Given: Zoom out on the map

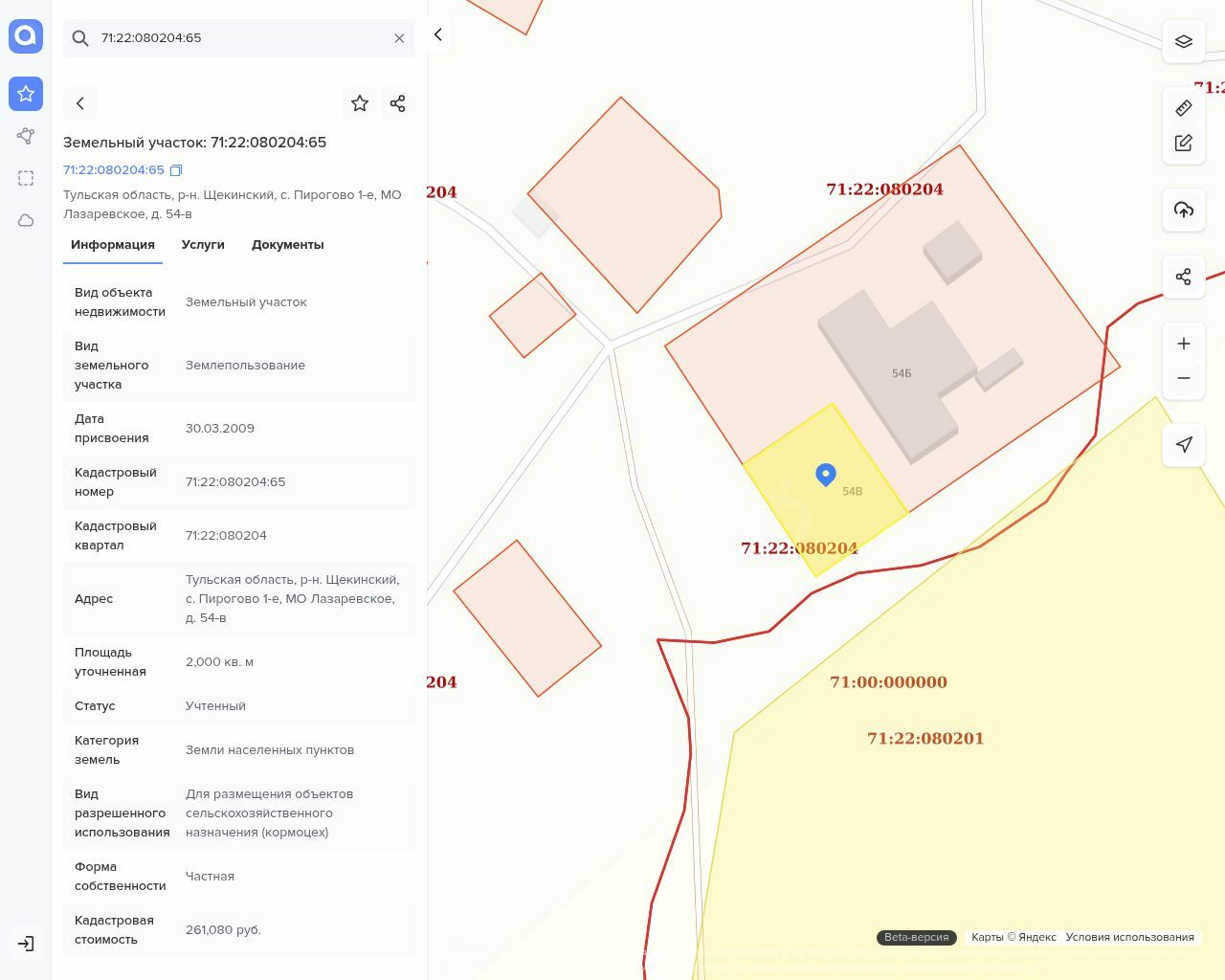Looking at the screenshot, I should tap(1184, 378).
